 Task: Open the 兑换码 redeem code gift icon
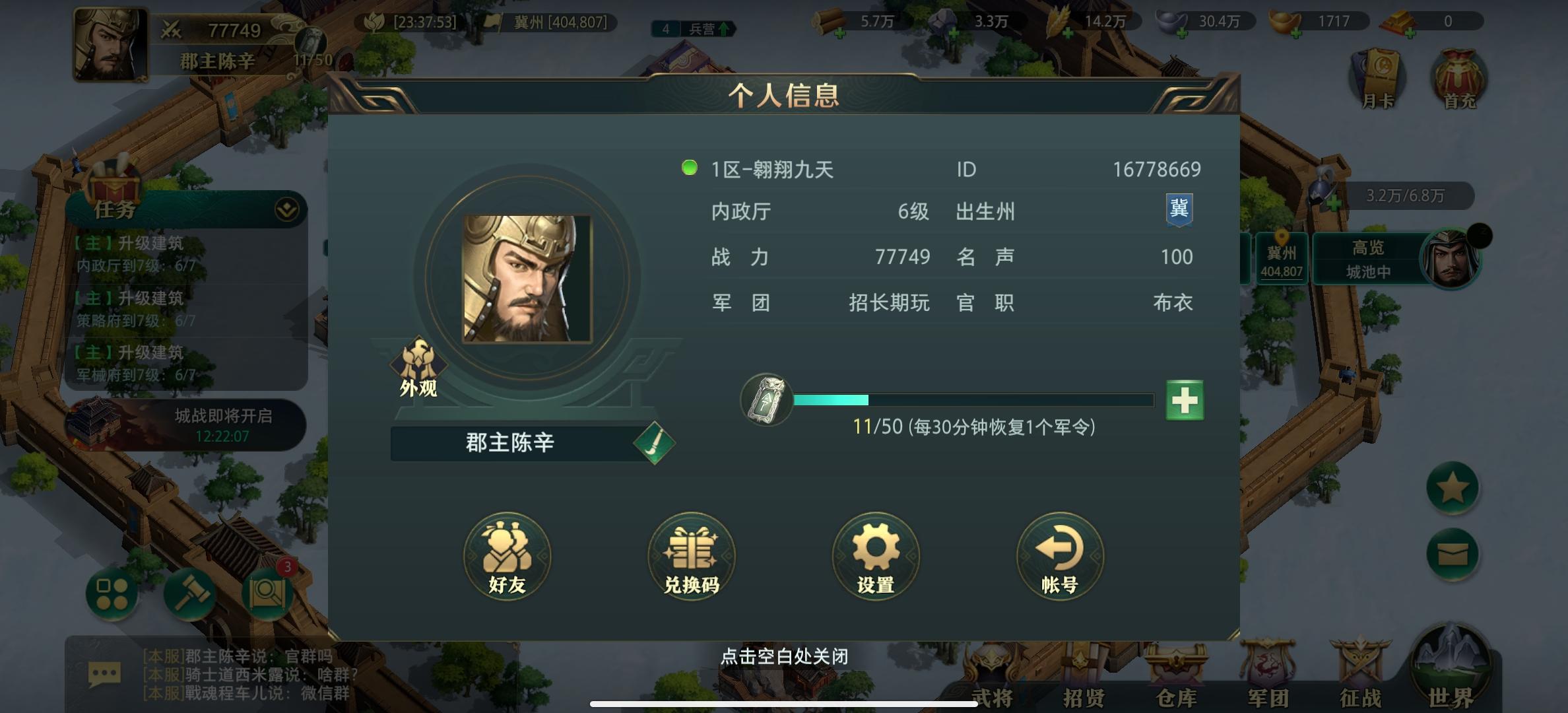tap(691, 556)
